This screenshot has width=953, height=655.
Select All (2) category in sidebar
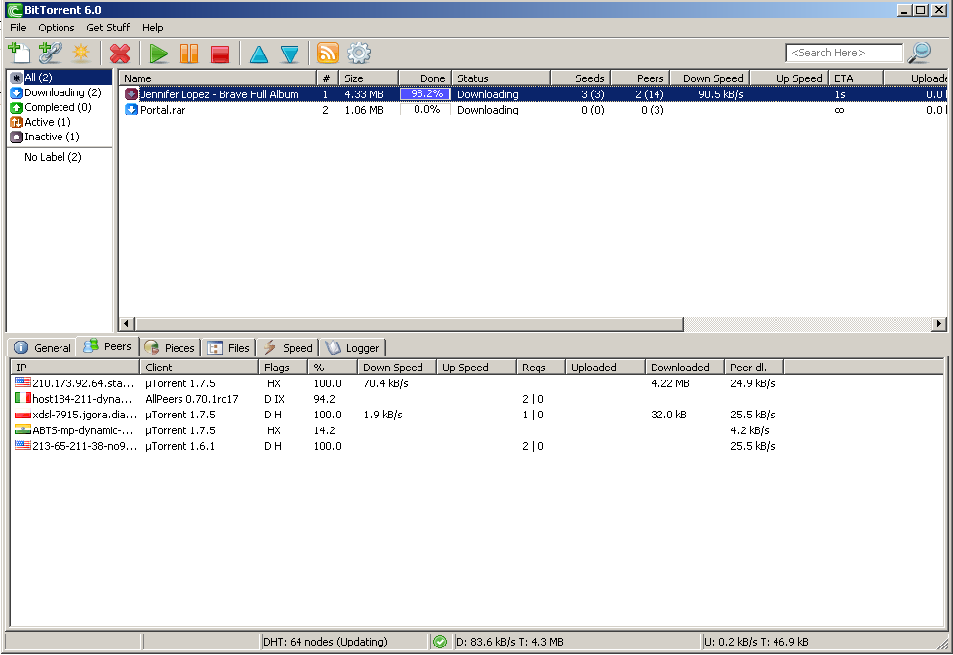60,78
